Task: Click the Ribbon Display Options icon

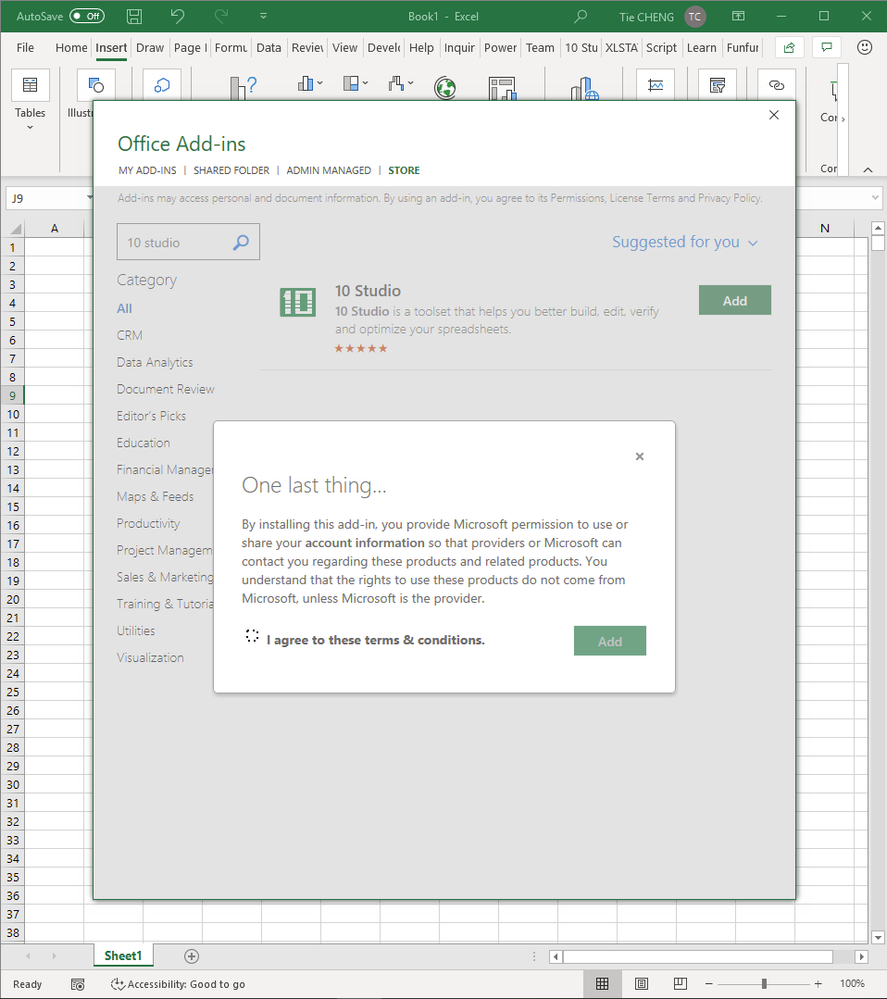Action: coord(738,17)
